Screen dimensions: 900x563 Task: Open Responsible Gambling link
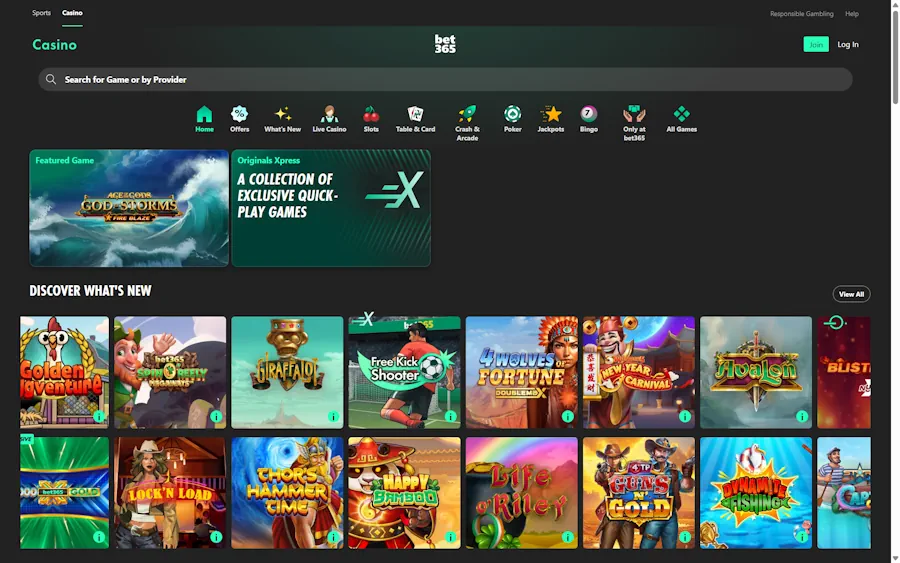point(801,14)
